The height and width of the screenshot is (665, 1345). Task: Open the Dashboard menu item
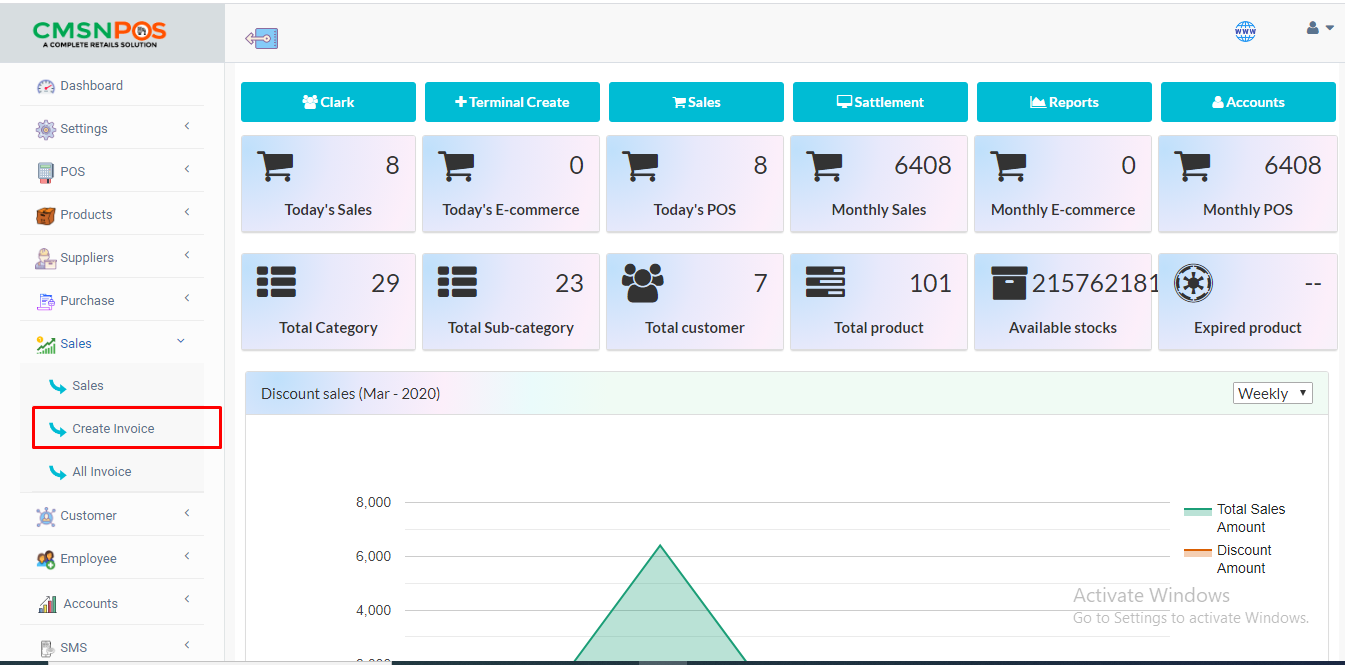[112, 86]
